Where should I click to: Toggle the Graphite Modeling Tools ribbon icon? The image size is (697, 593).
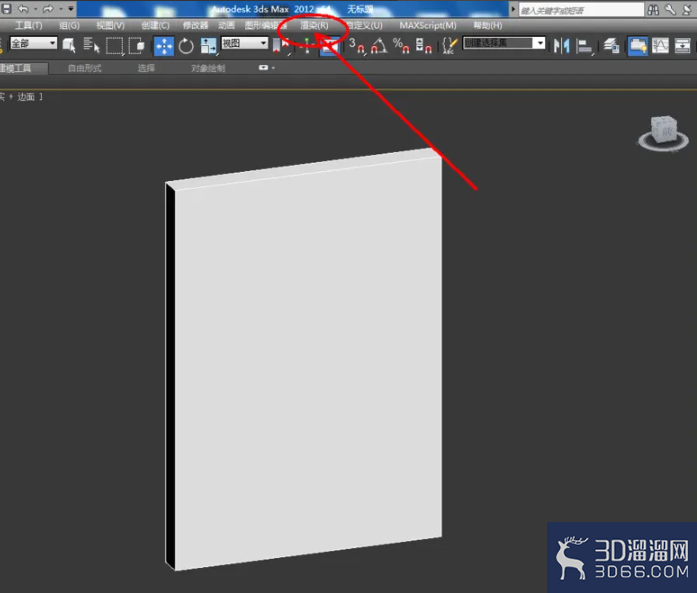[637, 46]
